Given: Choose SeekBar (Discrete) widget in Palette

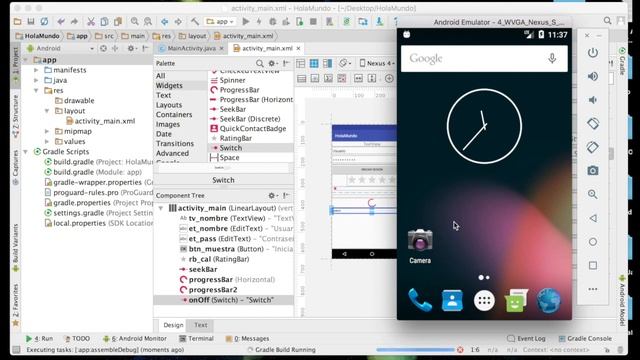Looking at the screenshot, I should [250, 119].
